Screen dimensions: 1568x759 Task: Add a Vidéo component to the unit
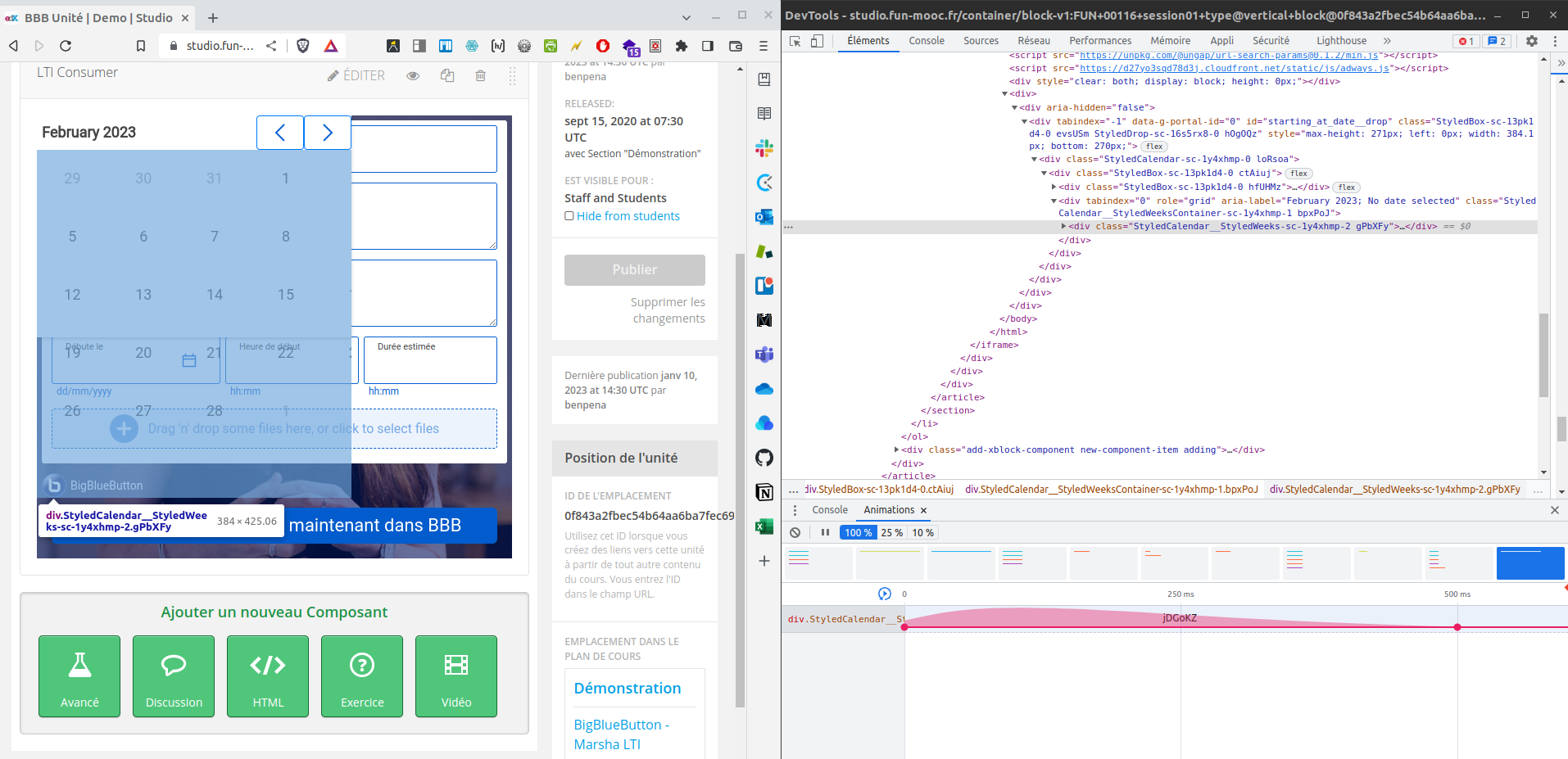[455, 675]
